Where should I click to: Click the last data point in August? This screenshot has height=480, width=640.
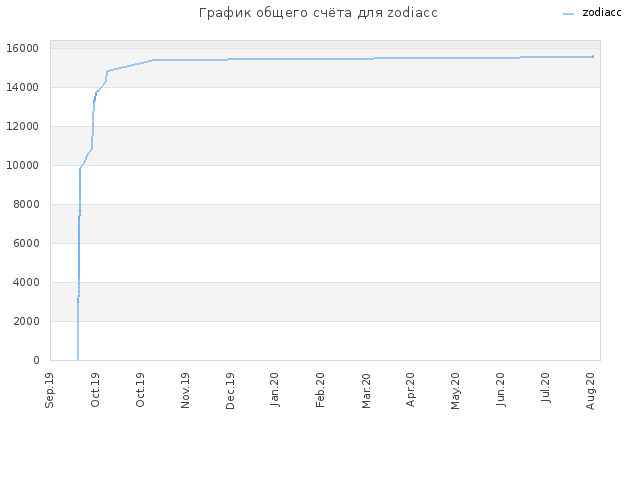593,57
